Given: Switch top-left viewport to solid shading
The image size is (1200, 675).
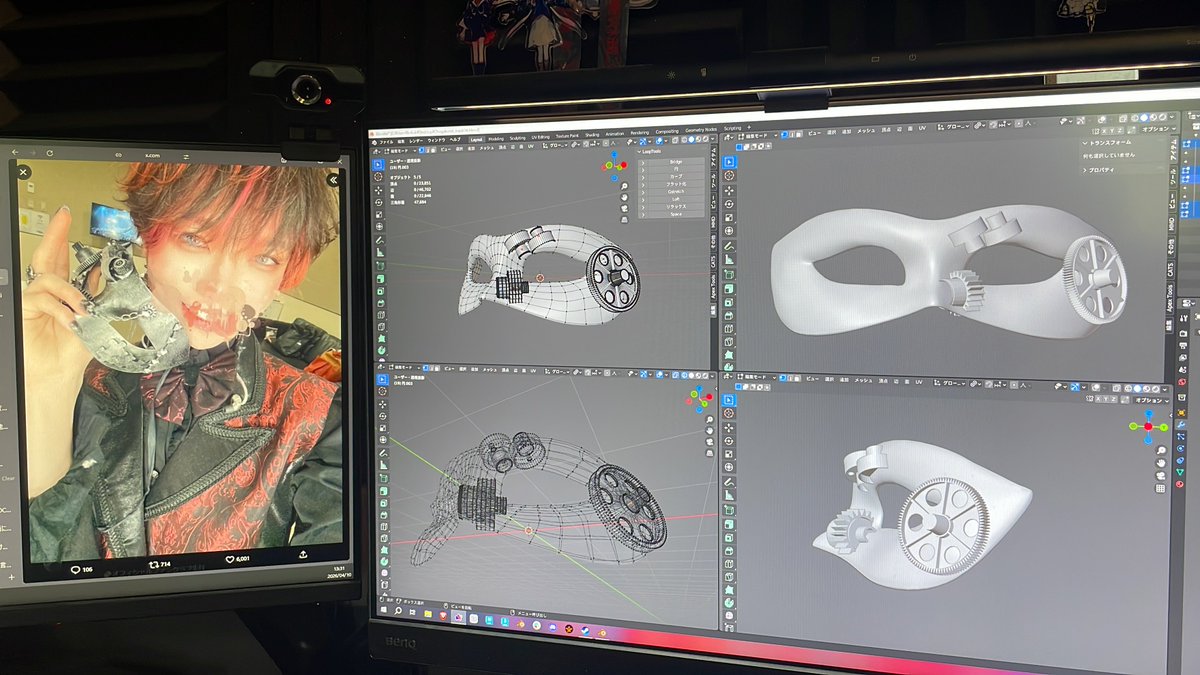Looking at the screenshot, I should click(x=691, y=139).
